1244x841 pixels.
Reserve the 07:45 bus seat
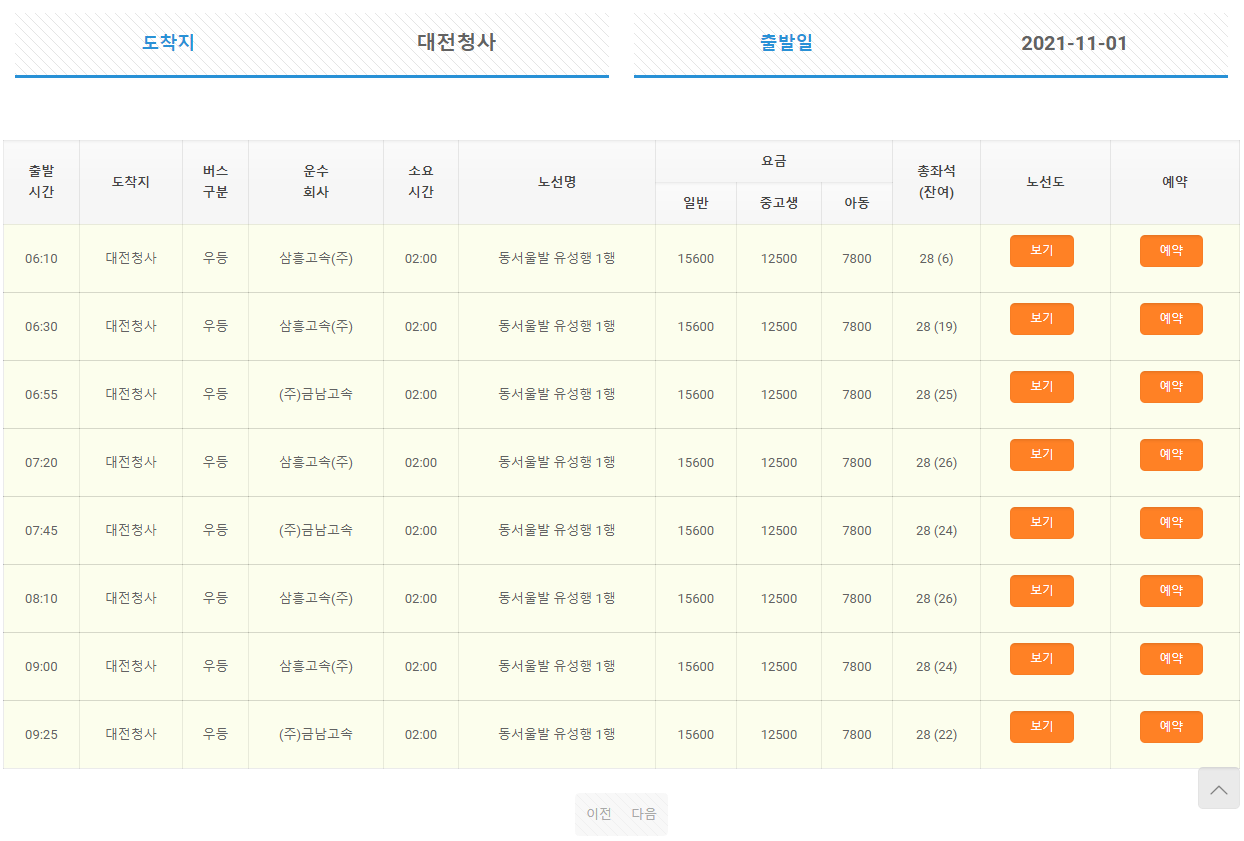(x=1171, y=523)
